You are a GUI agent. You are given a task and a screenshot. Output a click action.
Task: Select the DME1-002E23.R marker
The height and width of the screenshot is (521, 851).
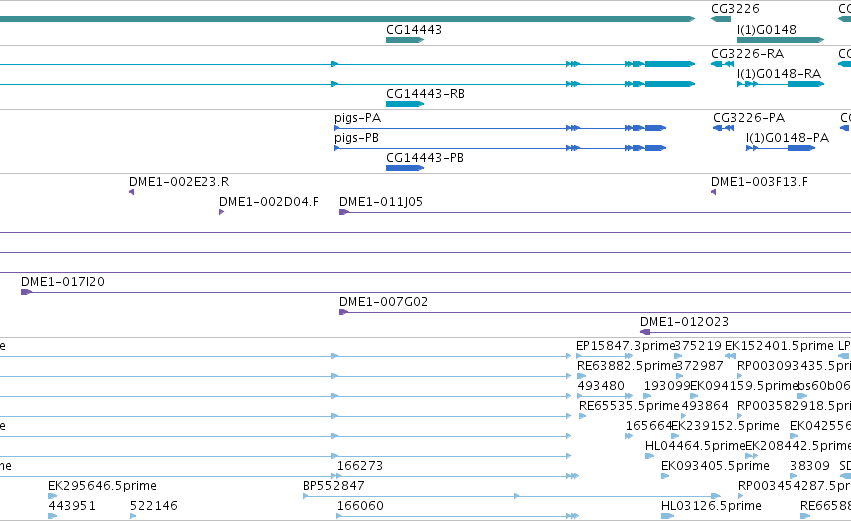pos(131,192)
